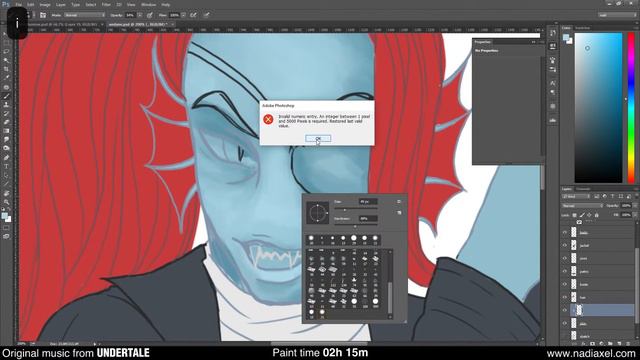Image resolution: width=640 pixels, height=360 pixels.
Task: Select the Crop tool
Action: click(6, 69)
